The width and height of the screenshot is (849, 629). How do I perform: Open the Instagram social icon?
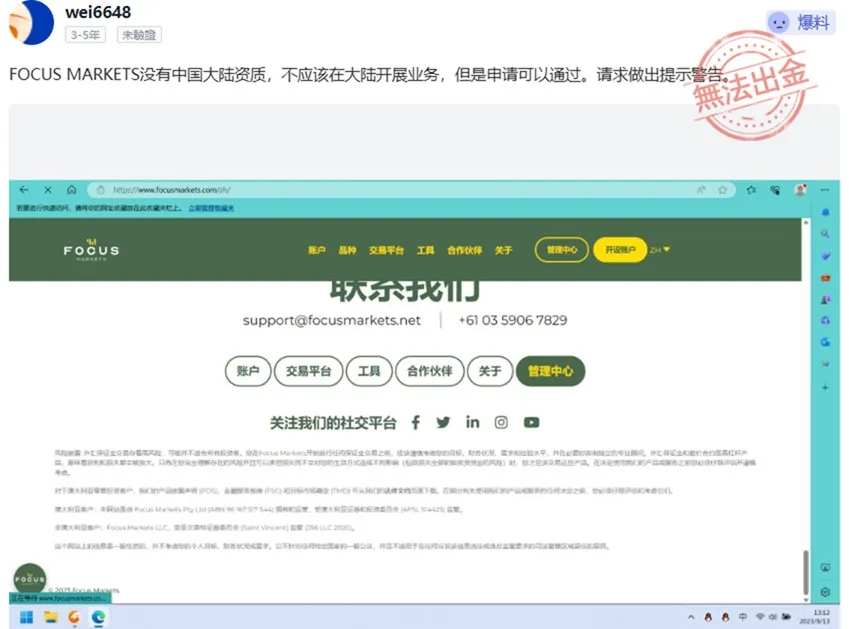(x=501, y=422)
